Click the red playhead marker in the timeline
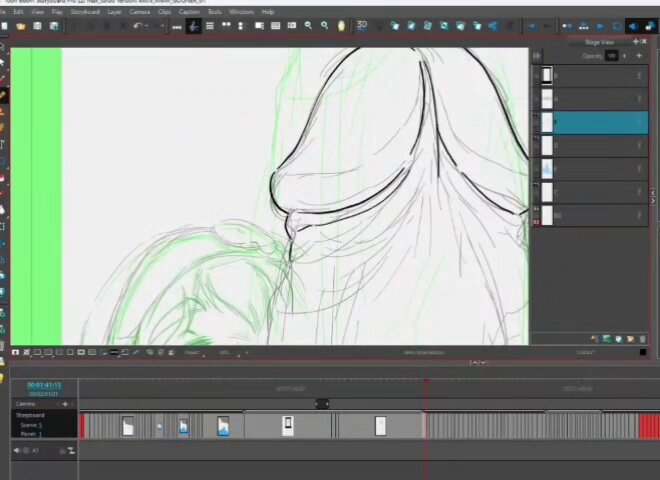 pyautogui.click(x=426, y=381)
